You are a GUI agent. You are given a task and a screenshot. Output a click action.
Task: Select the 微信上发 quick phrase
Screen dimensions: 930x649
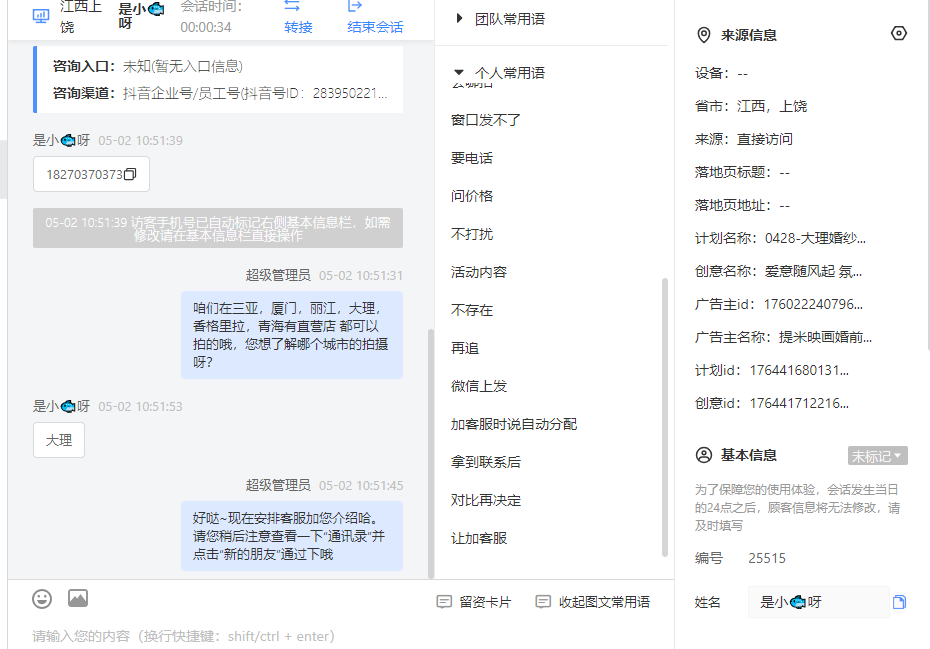(x=479, y=386)
